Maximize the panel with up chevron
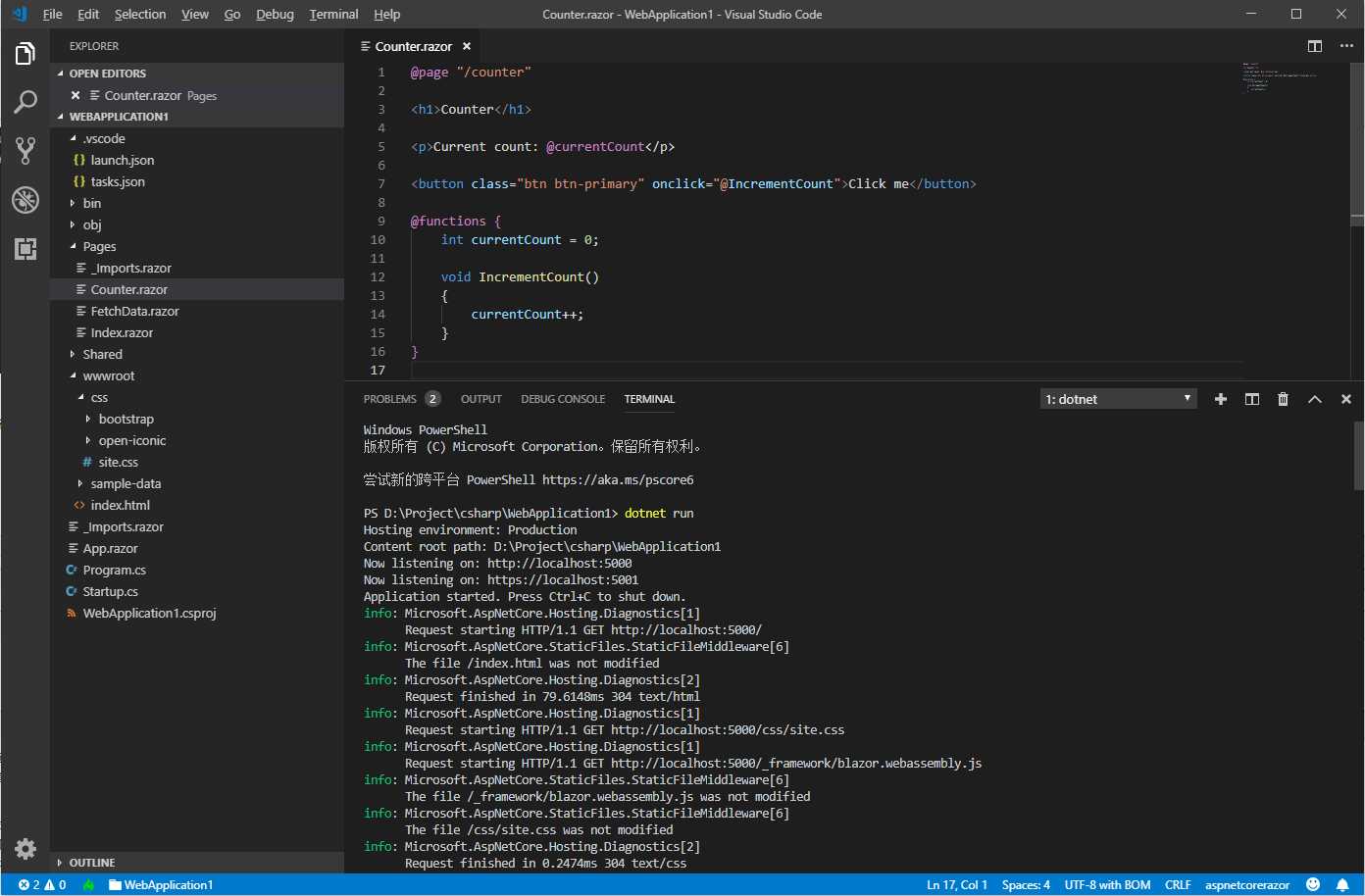Screen dimensions: 1365x896 tap(1315, 399)
